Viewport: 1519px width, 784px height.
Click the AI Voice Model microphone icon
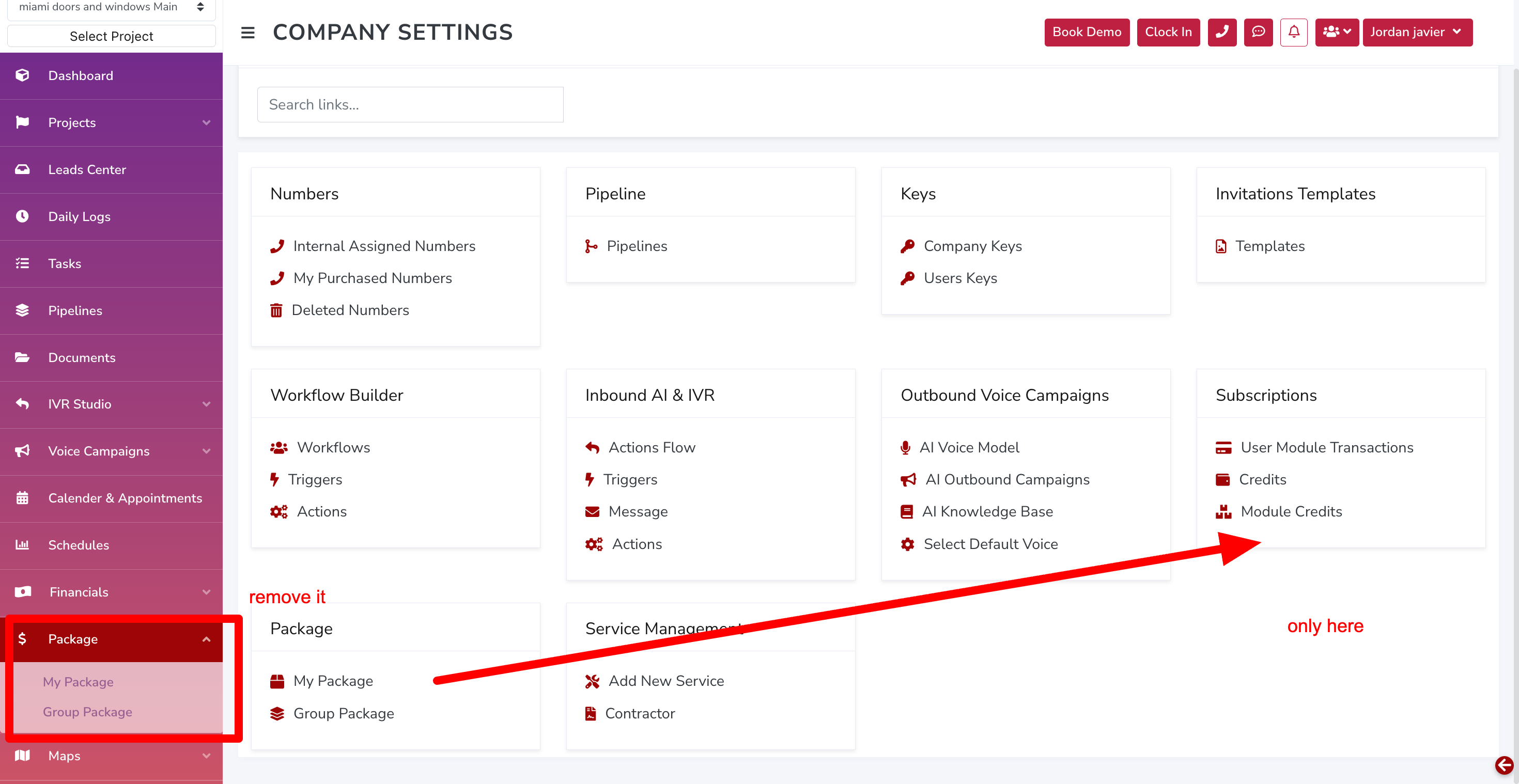(905, 447)
